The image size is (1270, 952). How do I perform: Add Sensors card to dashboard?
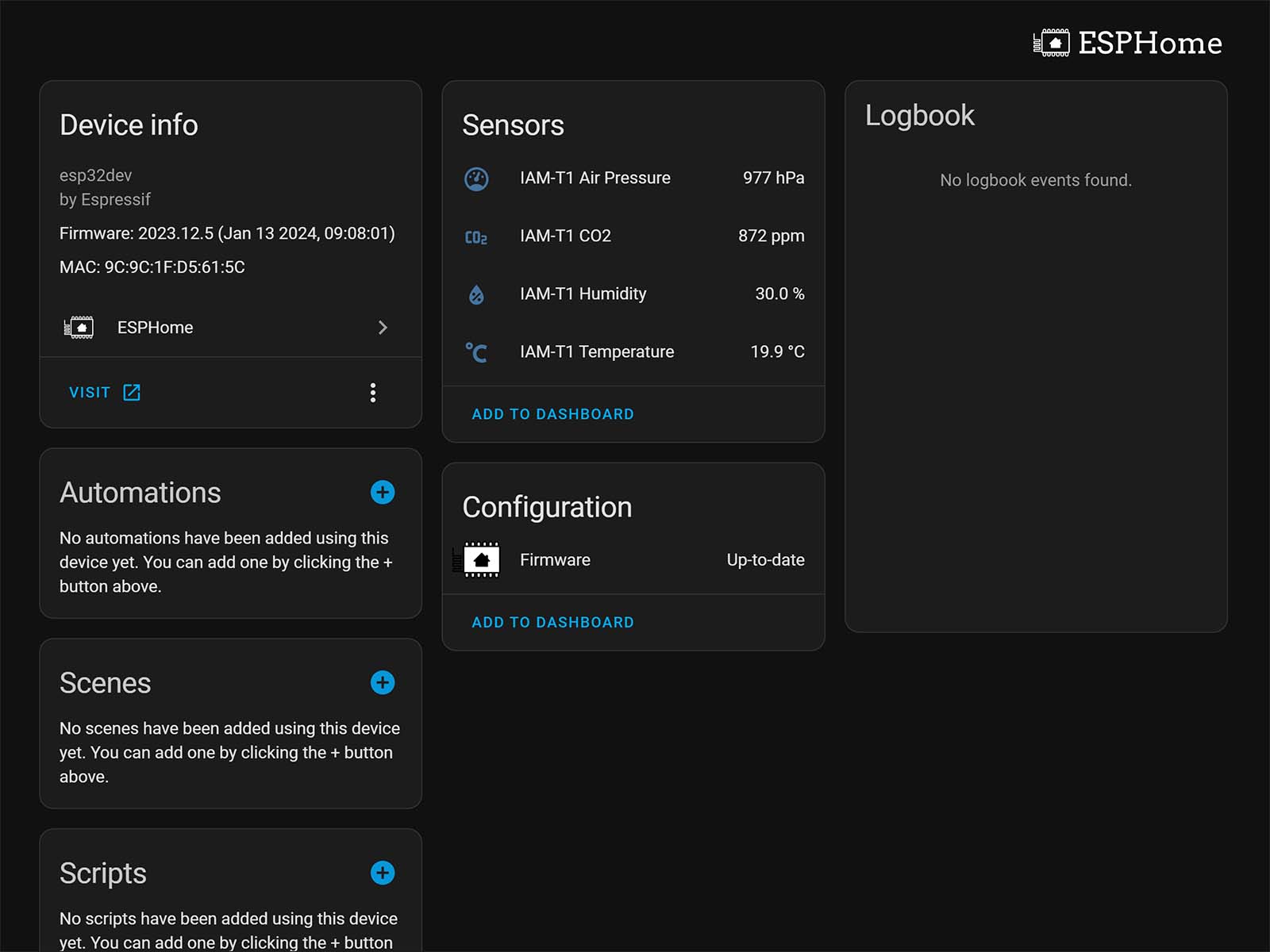[552, 414]
